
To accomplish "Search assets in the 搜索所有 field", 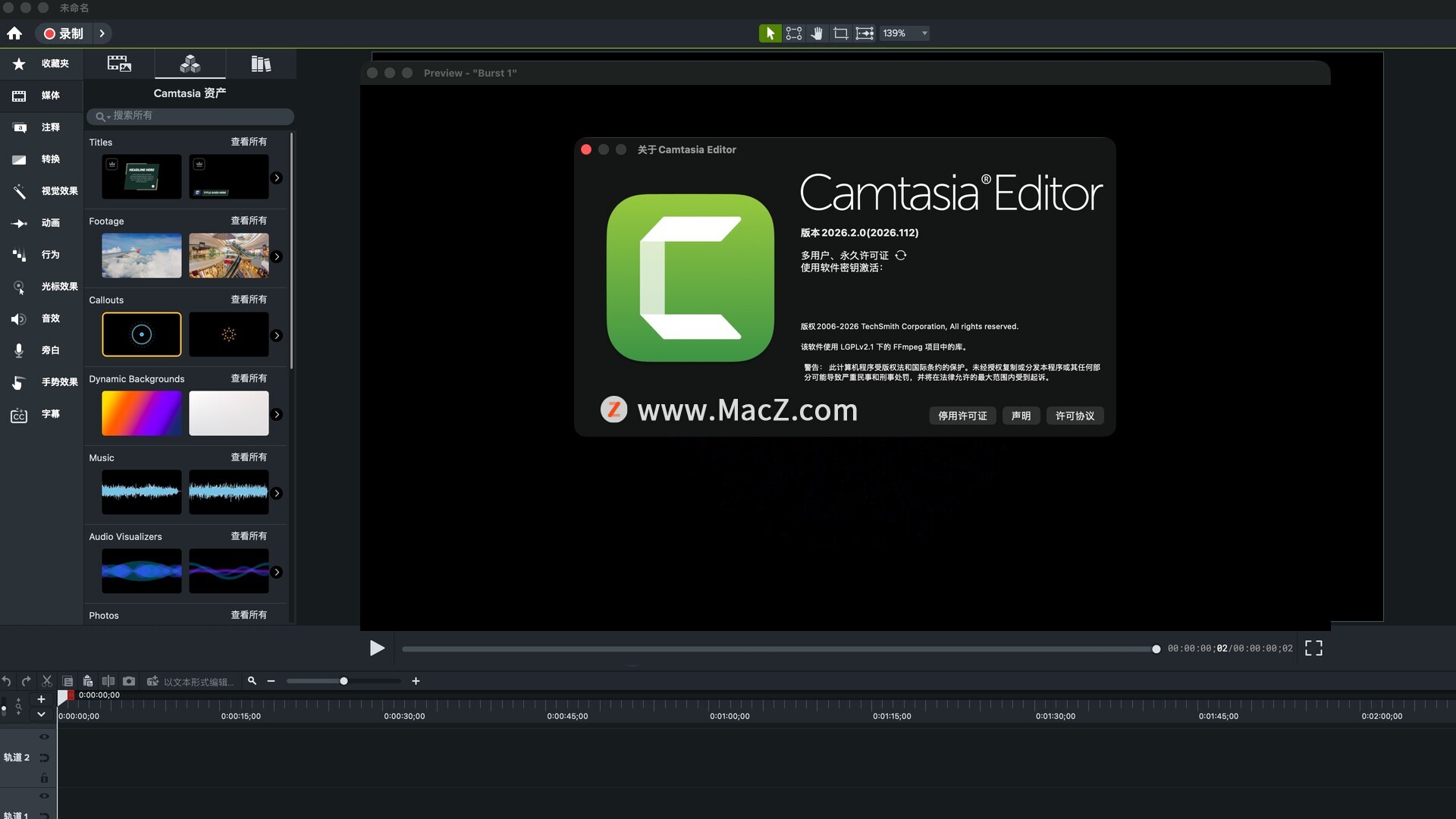I will click(190, 116).
